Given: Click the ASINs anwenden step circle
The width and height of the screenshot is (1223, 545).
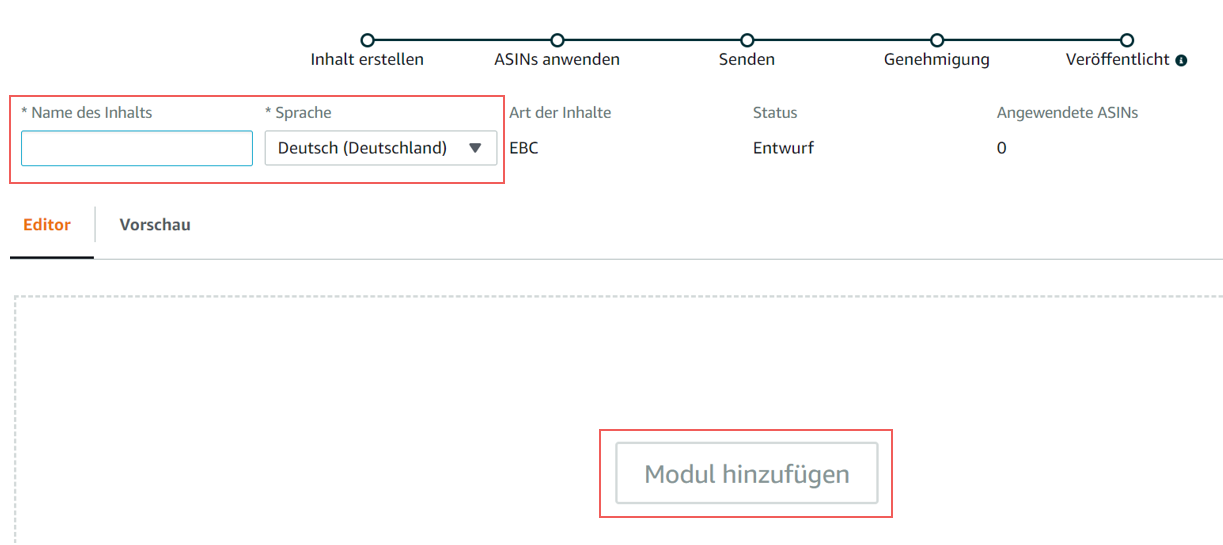Looking at the screenshot, I should pyautogui.click(x=557, y=40).
